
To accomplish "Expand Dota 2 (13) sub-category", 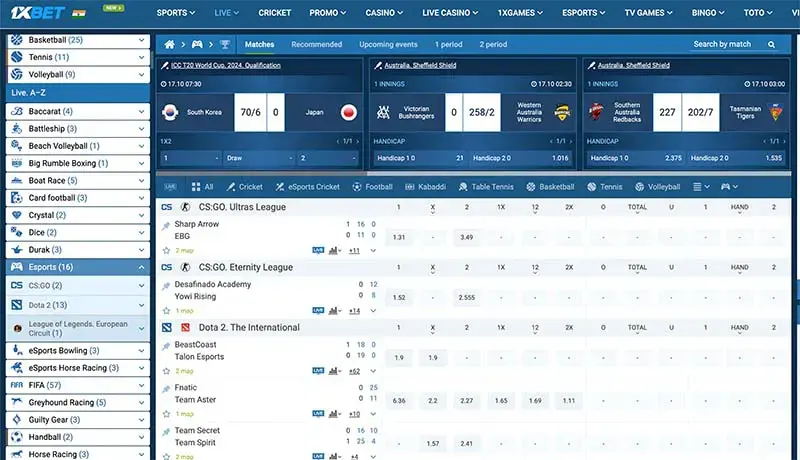I will (x=141, y=305).
